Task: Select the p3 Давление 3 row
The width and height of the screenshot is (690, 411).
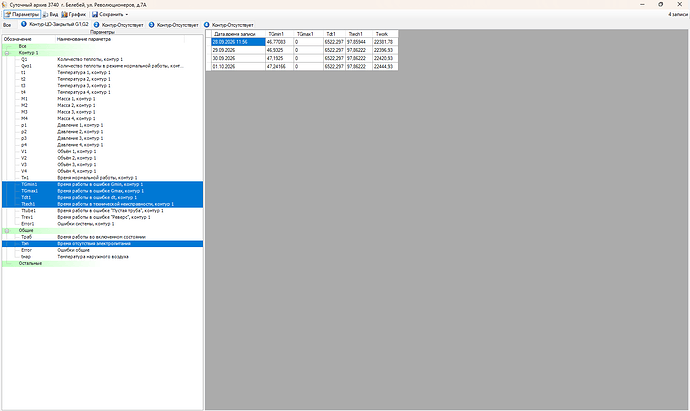Action: pos(102,139)
